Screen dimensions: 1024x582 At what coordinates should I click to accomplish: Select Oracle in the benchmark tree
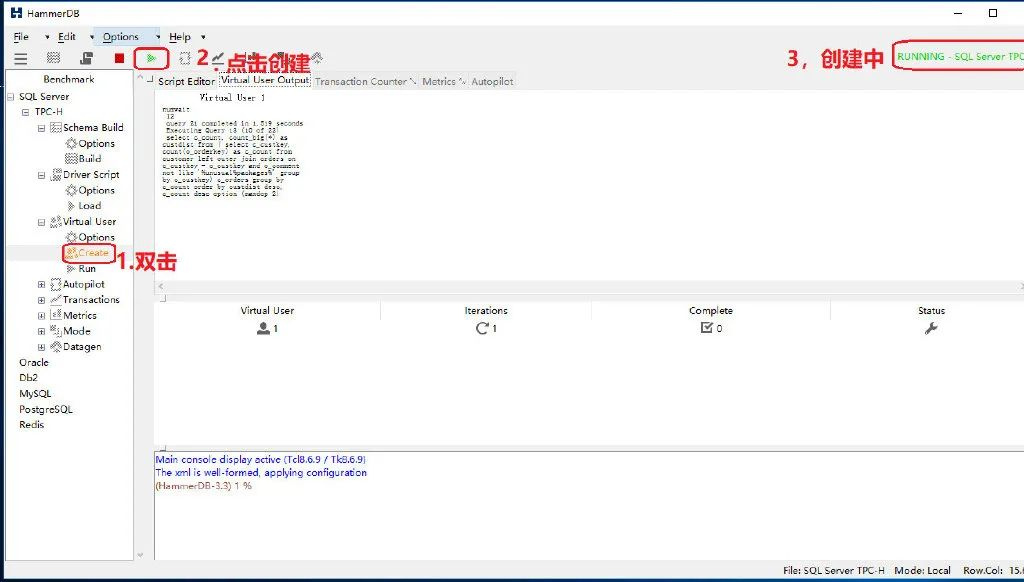coord(34,362)
